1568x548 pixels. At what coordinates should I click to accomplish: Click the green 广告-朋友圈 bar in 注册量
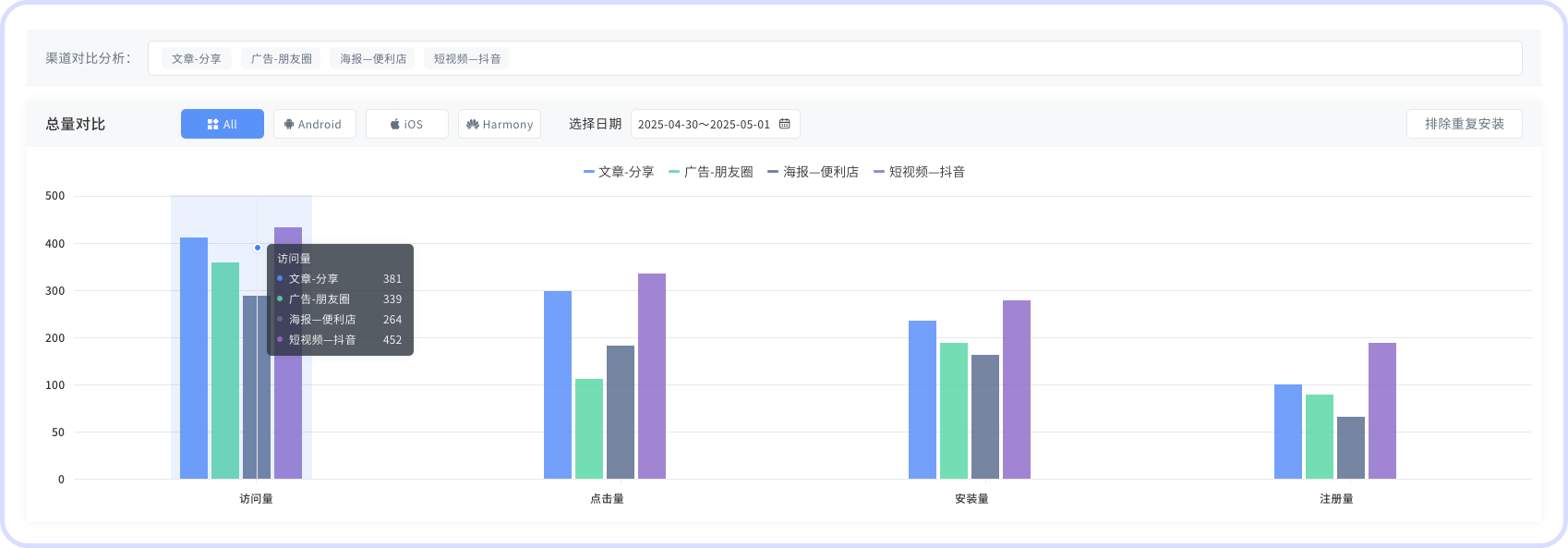point(1320,437)
